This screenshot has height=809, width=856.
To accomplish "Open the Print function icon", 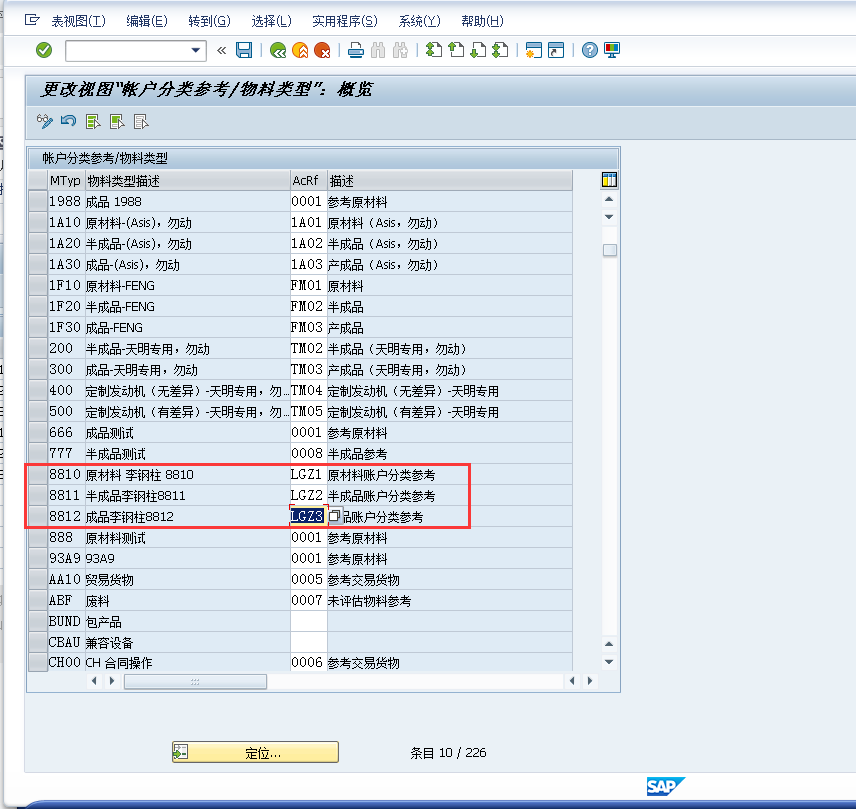I will [x=356, y=49].
